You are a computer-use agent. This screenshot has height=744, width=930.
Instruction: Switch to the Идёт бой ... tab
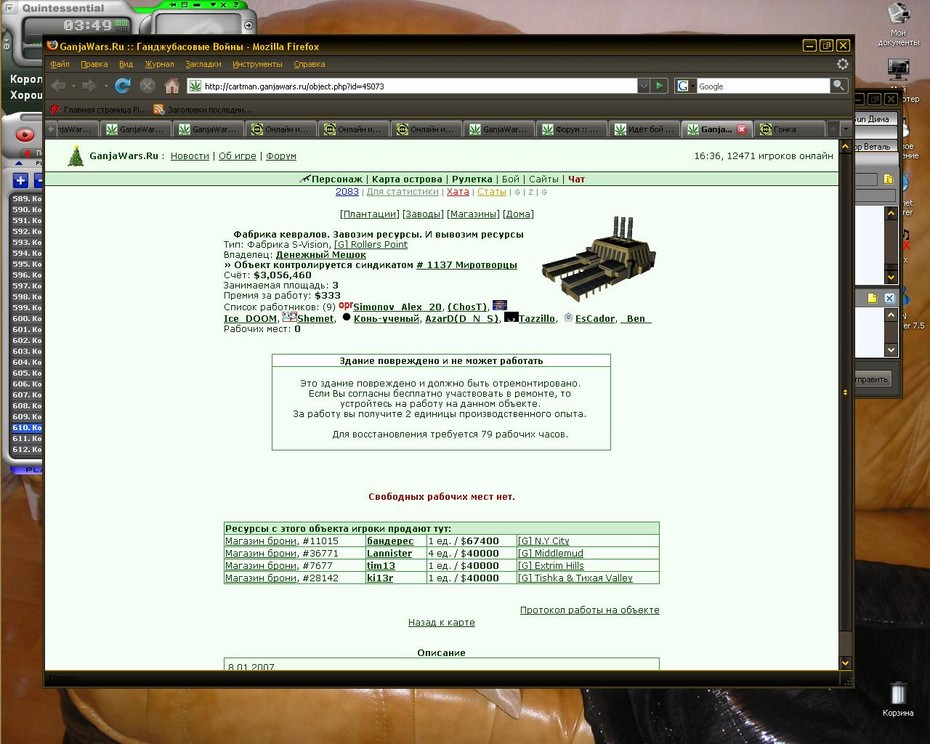[644, 129]
